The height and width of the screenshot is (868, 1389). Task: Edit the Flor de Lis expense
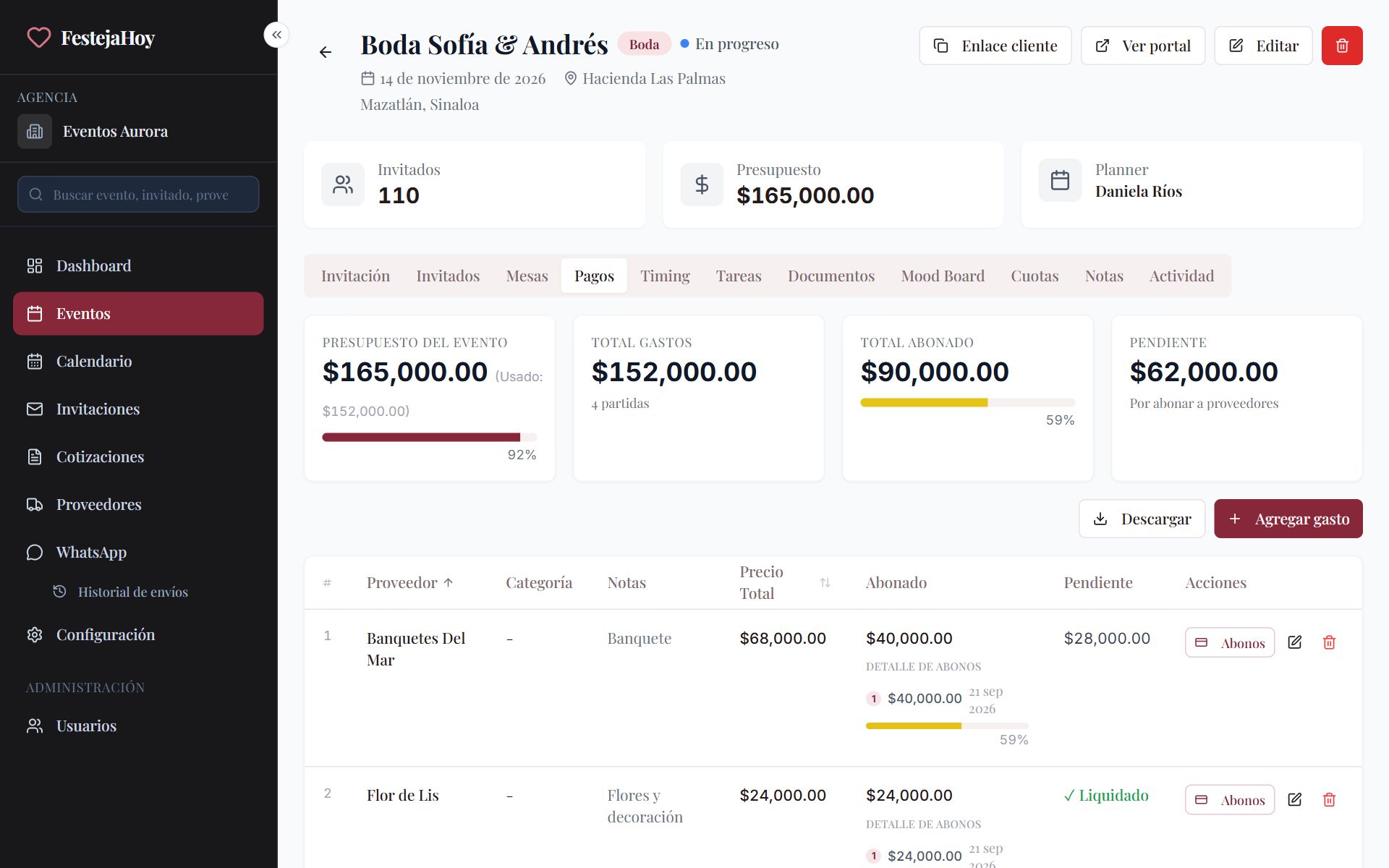pyautogui.click(x=1295, y=799)
